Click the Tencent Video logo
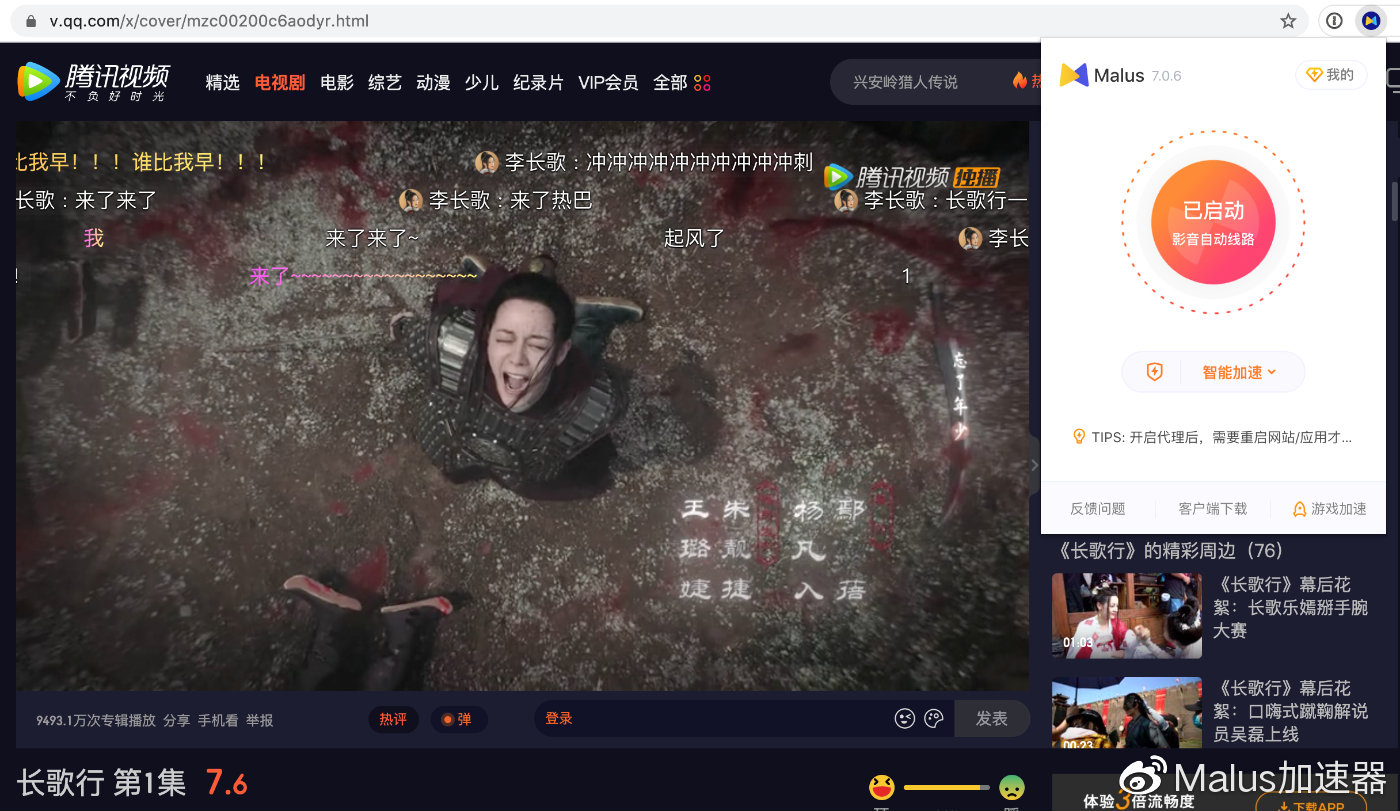 click(x=93, y=82)
